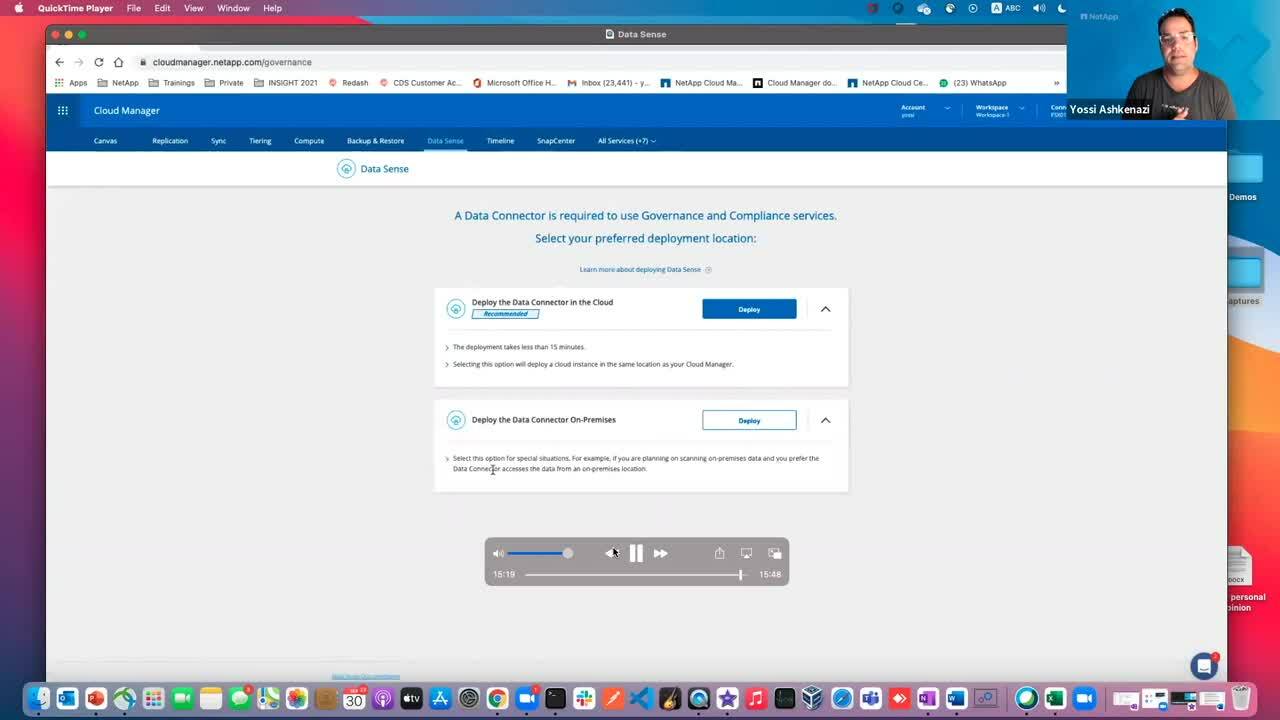This screenshot has height=720, width=1280.
Task: Open the Backup & Restore tab
Action: (375, 141)
